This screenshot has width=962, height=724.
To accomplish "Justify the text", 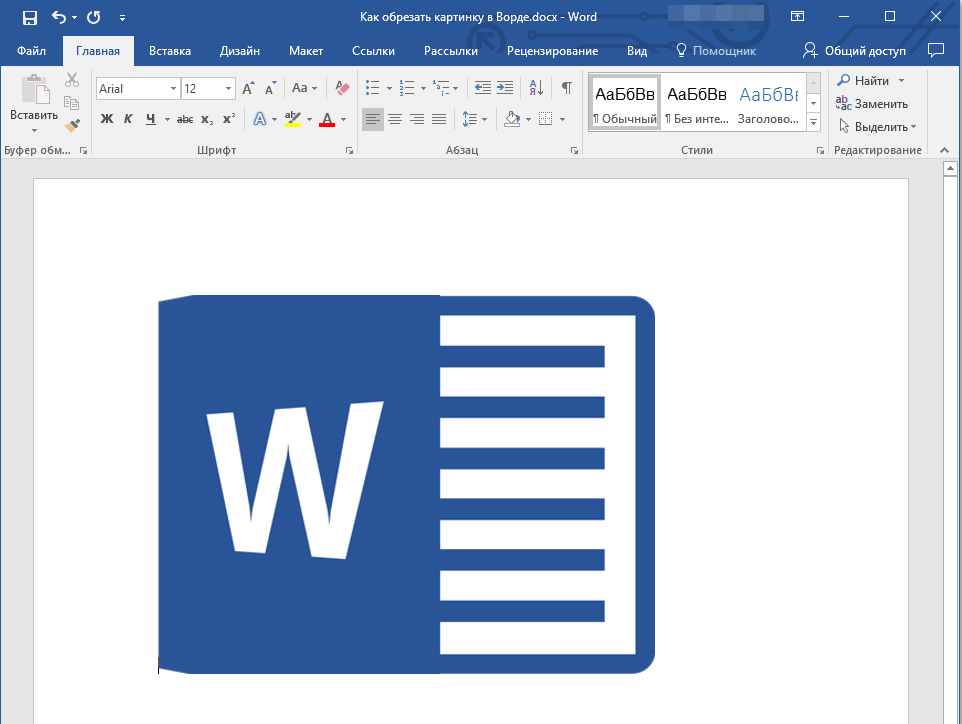I will tap(439, 119).
